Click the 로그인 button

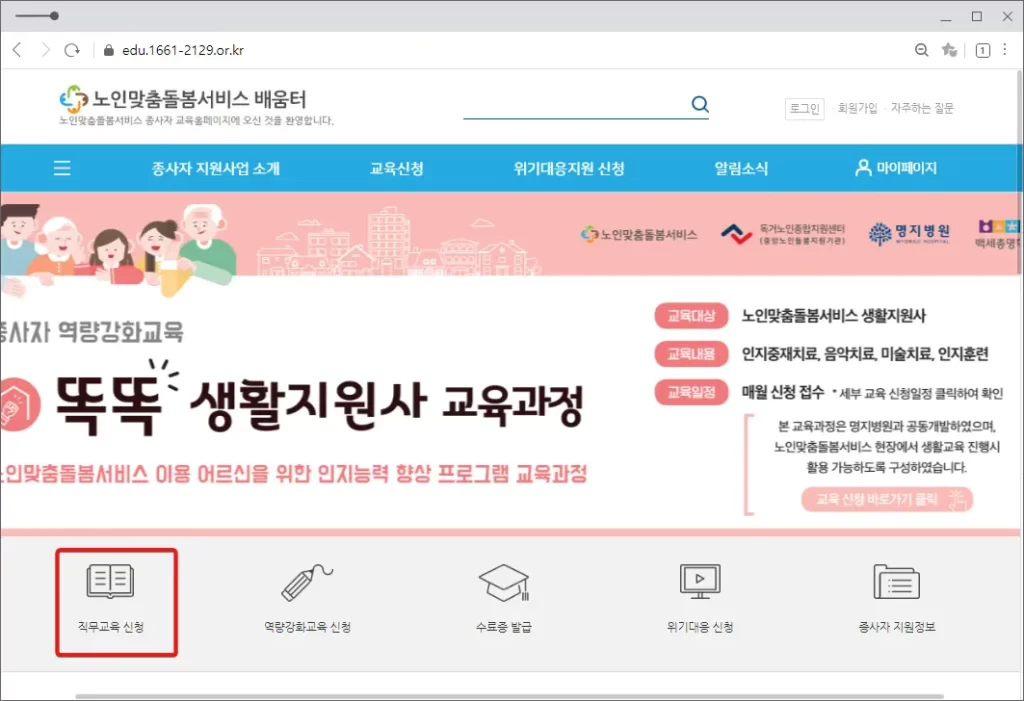click(804, 108)
